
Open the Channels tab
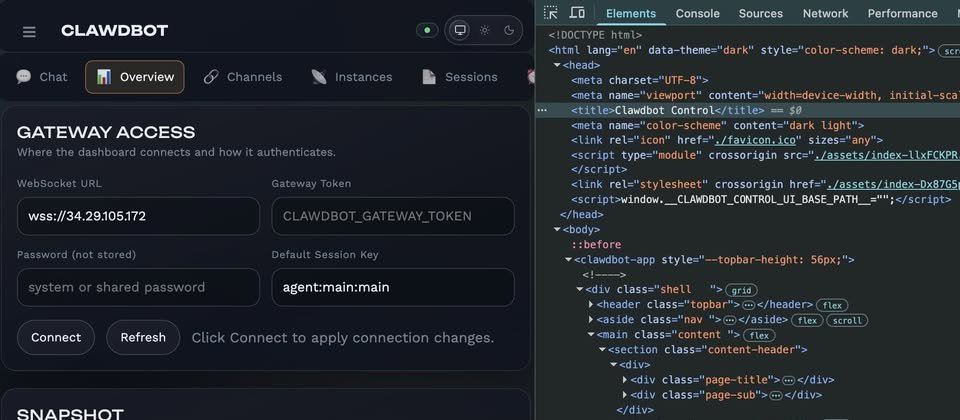(x=243, y=77)
